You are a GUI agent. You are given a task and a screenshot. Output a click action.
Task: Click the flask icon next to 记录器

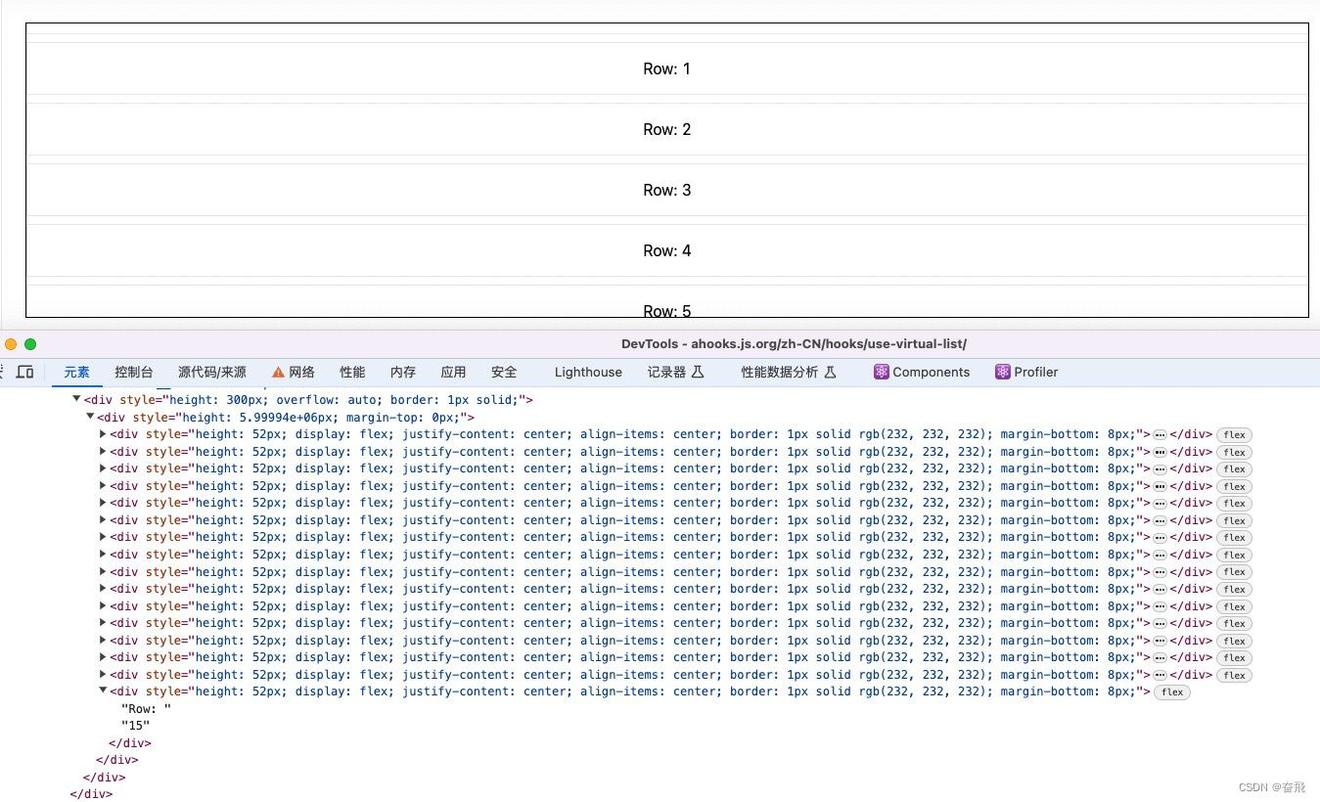click(x=698, y=372)
